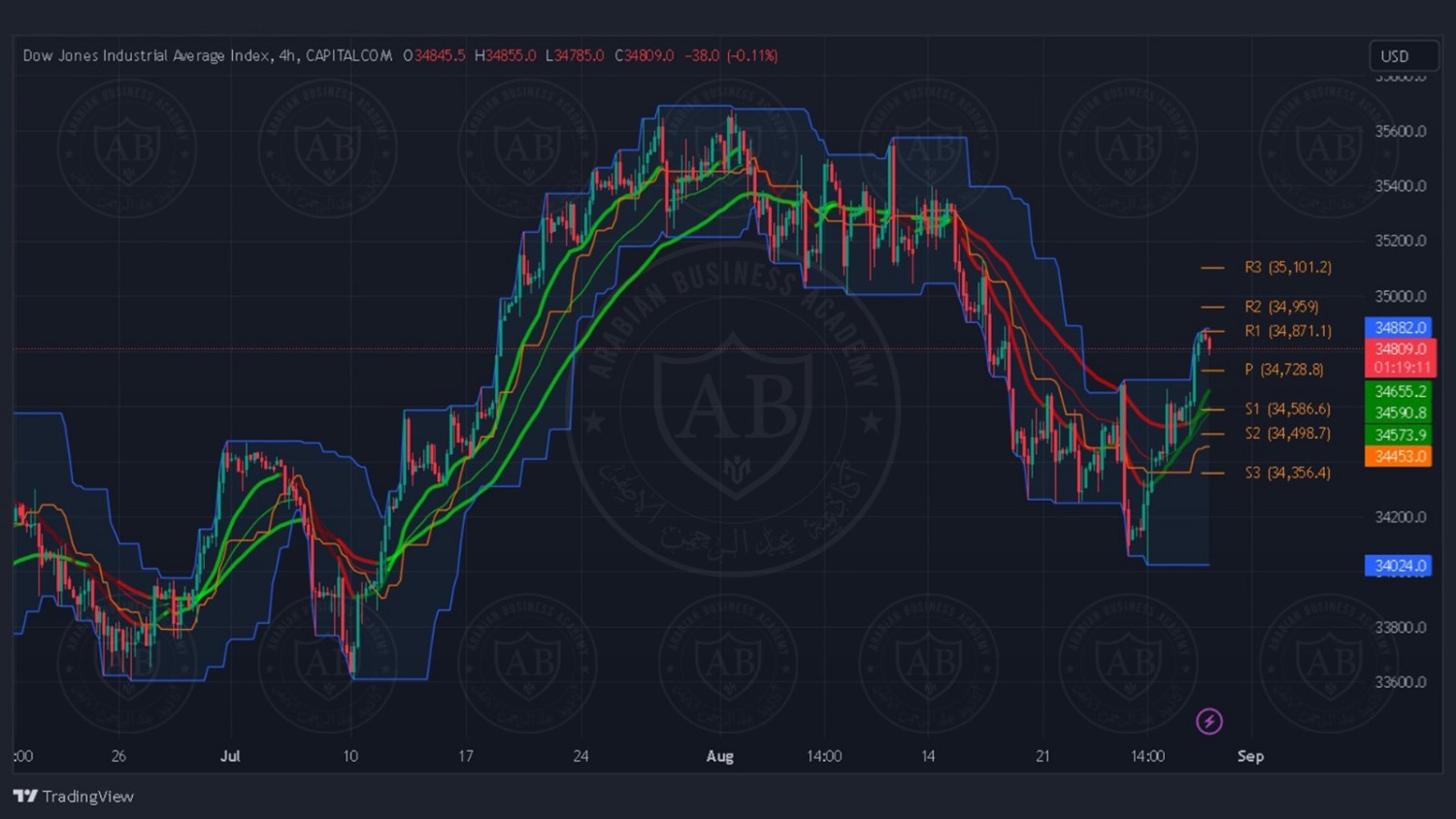This screenshot has width=1456, height=819.
Task: Click the 34200.0 price axis label
Action: (1401, 517)
